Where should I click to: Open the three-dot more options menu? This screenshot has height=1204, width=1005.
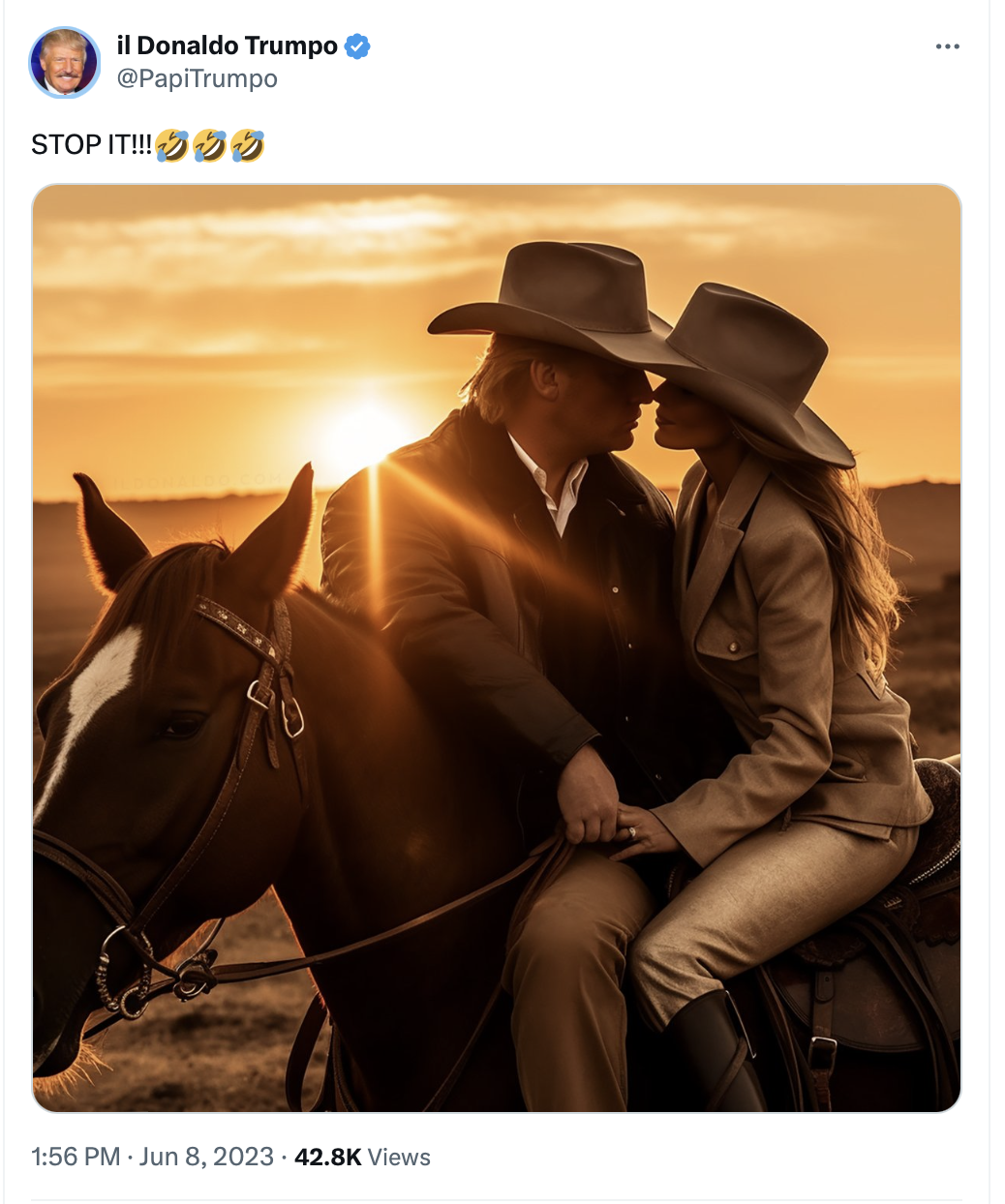click(947, 46)
